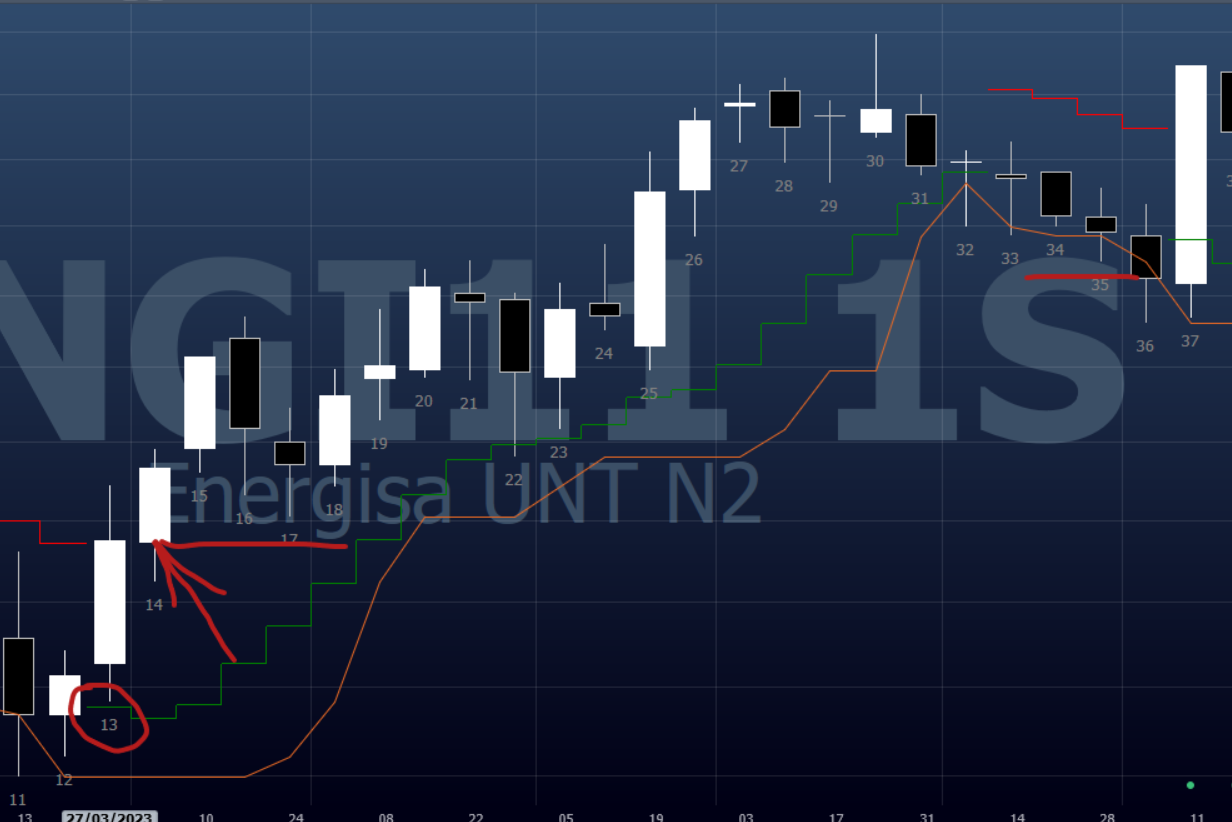Screen dimensions: 1232x822
Task: Click the white candle labeled 26
Action: [x=694, y=154]
